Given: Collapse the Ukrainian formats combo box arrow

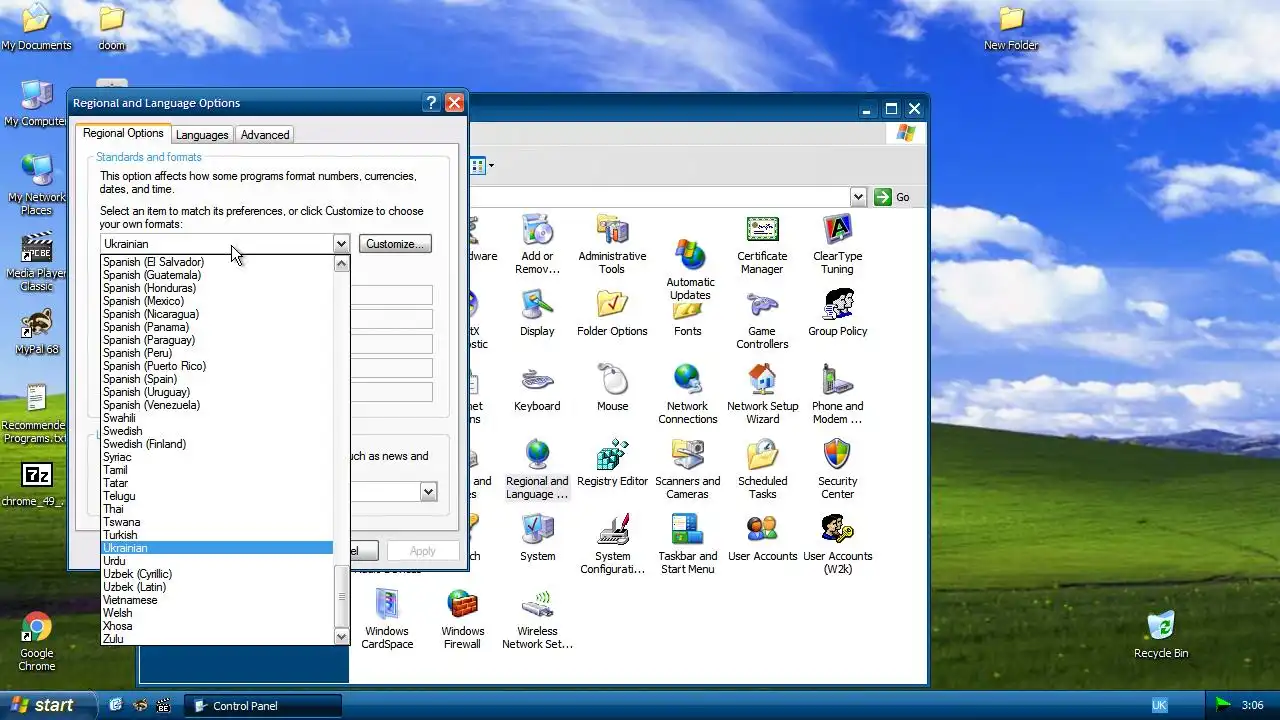Looking at the screenshot, I should (x=341, y=244).
